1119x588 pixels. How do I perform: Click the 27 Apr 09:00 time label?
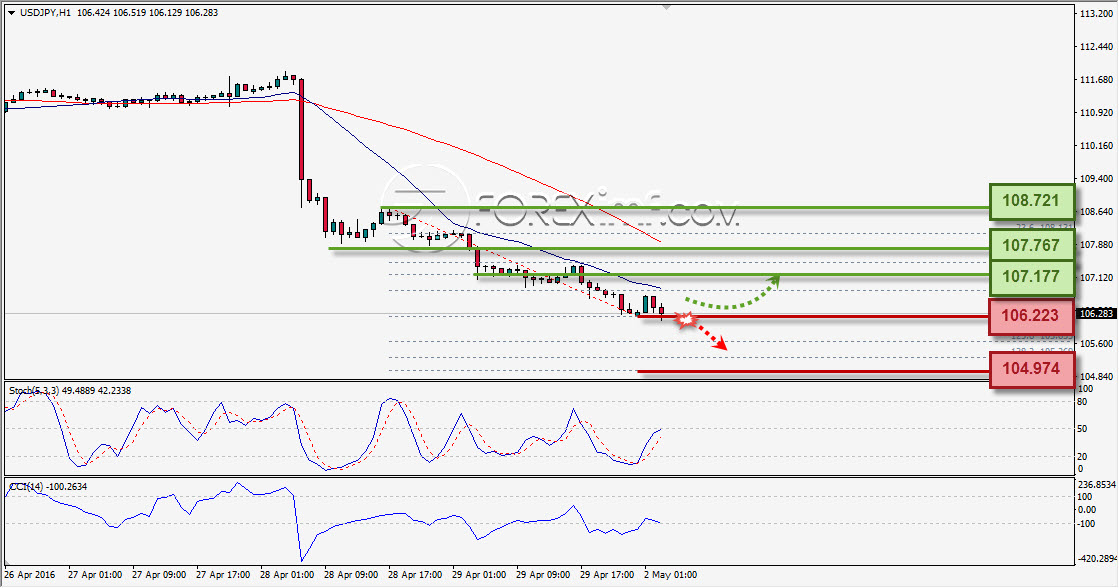(159, 574)
